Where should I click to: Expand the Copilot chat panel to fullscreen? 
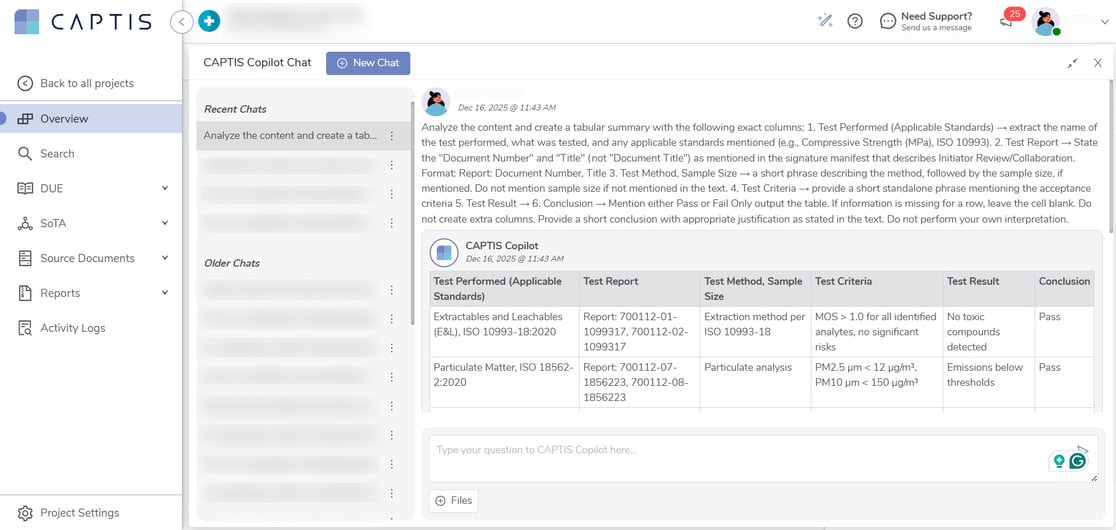click(1072, 63)
